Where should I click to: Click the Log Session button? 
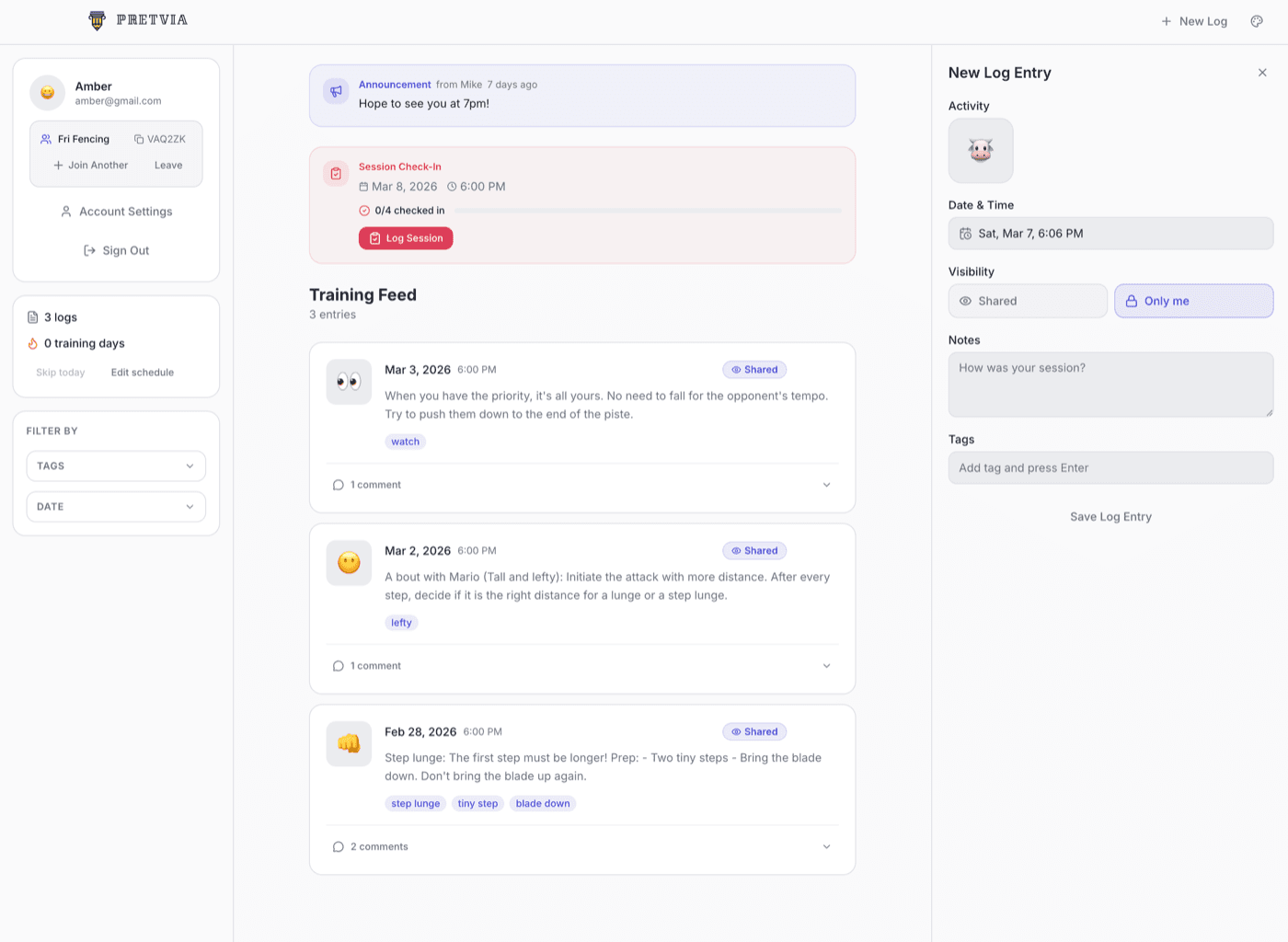point(406,237)
